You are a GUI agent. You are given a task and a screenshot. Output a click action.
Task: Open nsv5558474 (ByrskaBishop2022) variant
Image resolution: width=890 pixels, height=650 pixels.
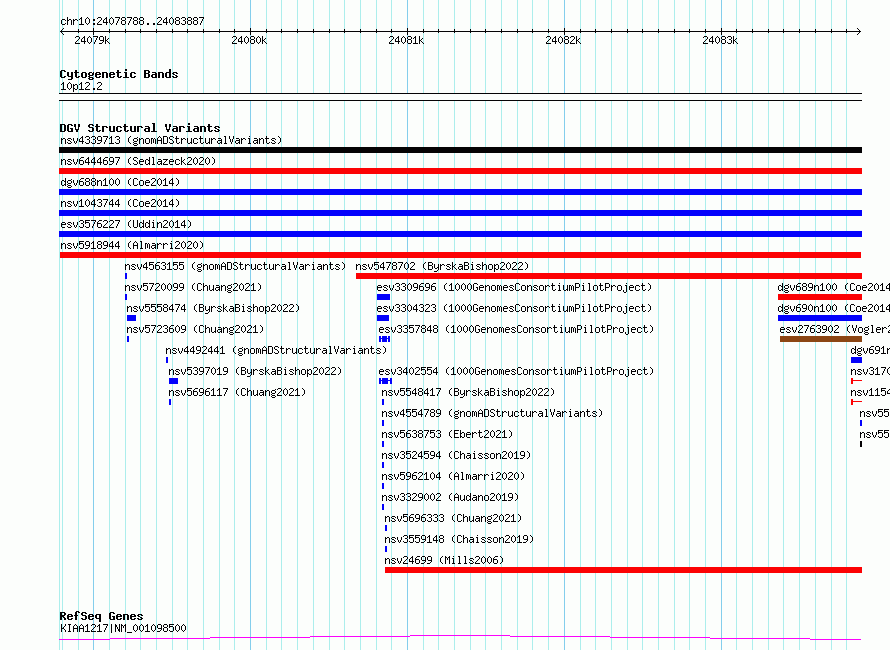pyautogui.click(x=213, y=308)
